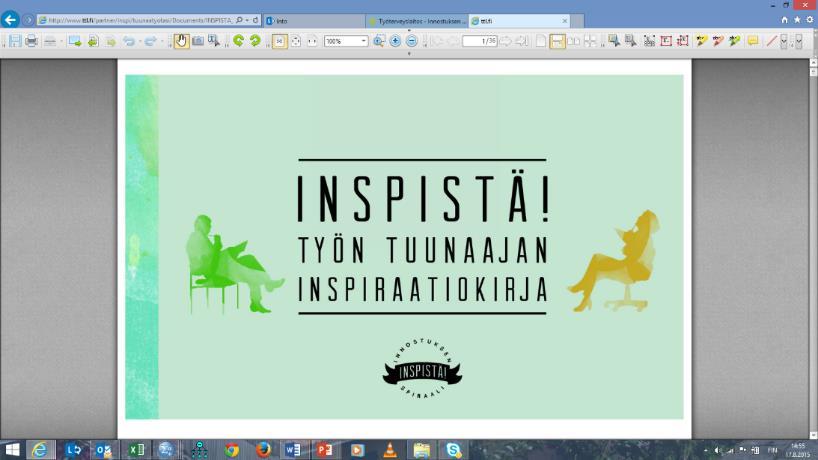Select the red line drawing tool
This screenshot has height=460, width=818.
tap(772, 41)
